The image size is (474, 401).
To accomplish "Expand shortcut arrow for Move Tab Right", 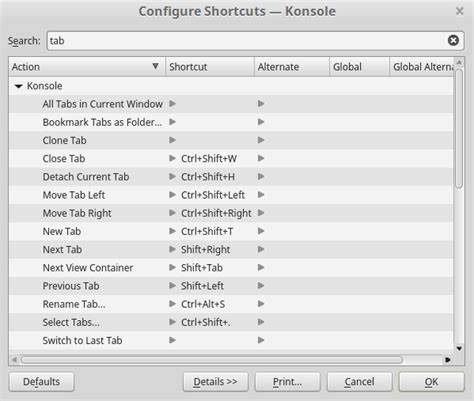I will (172, 213).
